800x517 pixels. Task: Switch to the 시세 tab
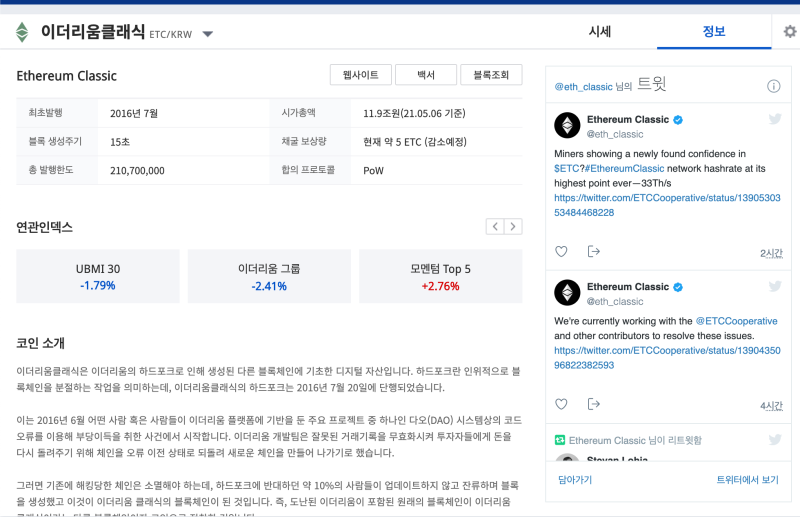tap(599, 32)
